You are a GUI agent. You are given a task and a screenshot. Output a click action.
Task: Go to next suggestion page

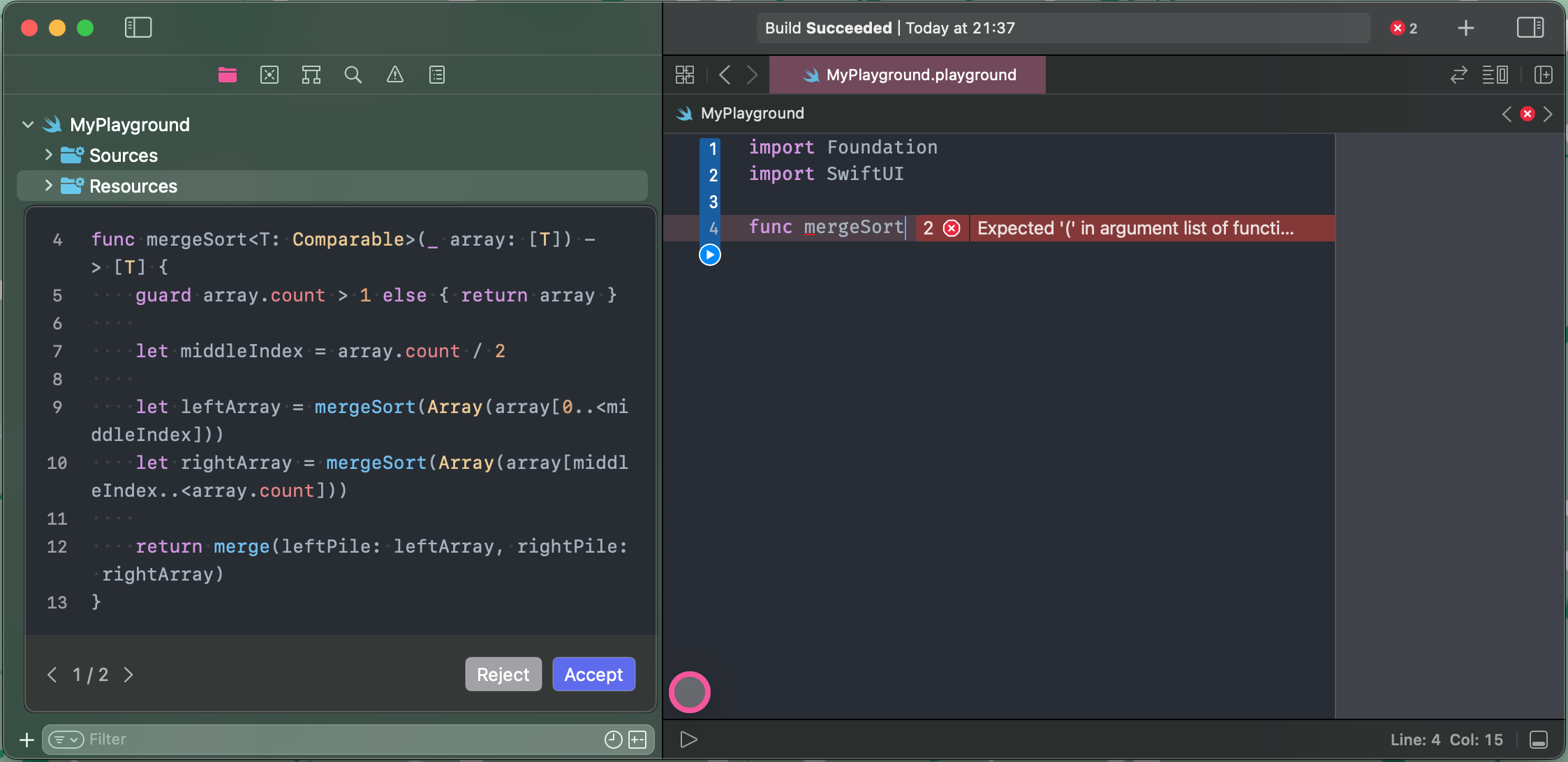click(128, 675)
